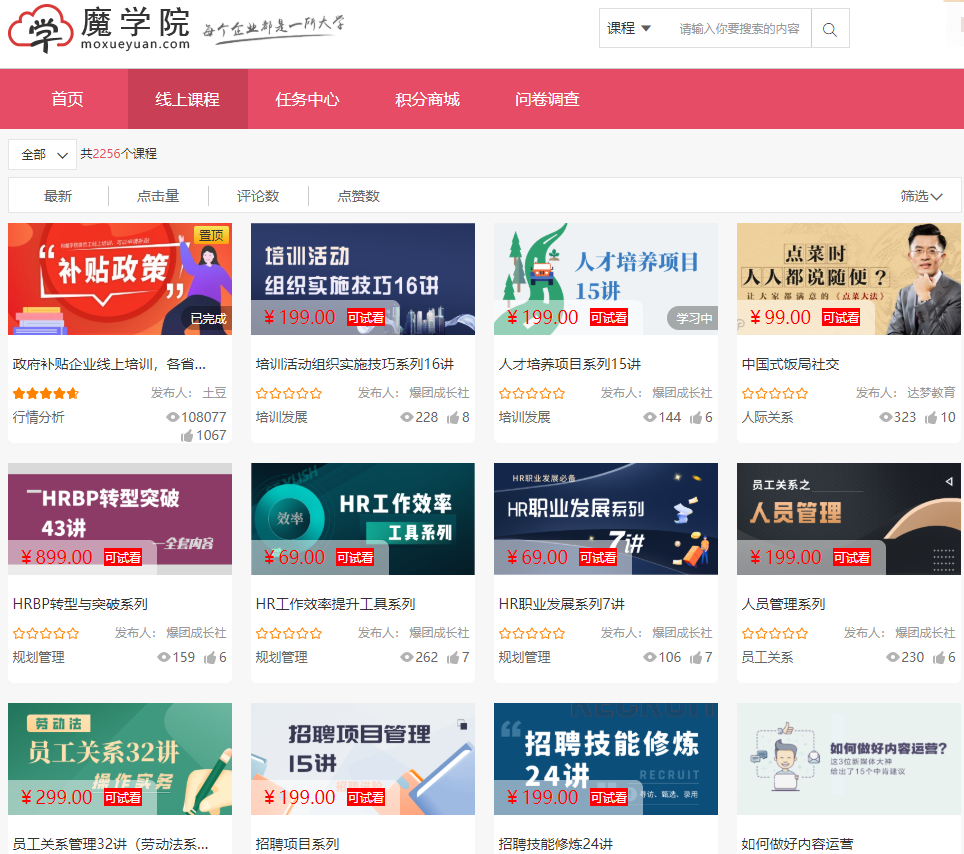Screen dimensions: 964x854
Task: Click the search magnifier icon
Action: [830, 28]
